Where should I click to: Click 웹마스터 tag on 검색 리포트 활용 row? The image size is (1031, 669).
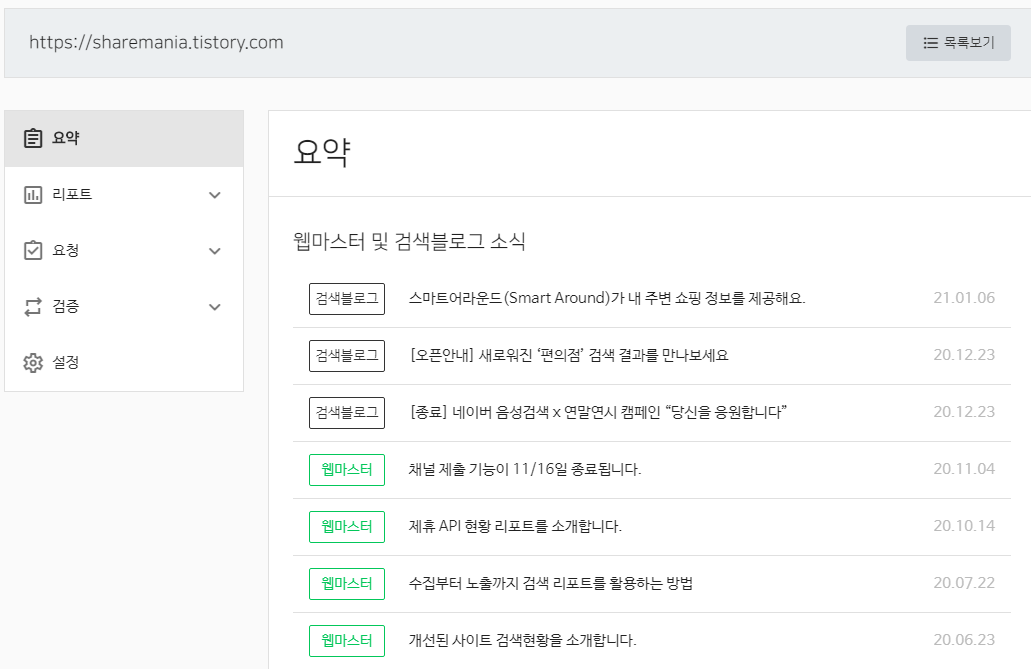point(347,583)
